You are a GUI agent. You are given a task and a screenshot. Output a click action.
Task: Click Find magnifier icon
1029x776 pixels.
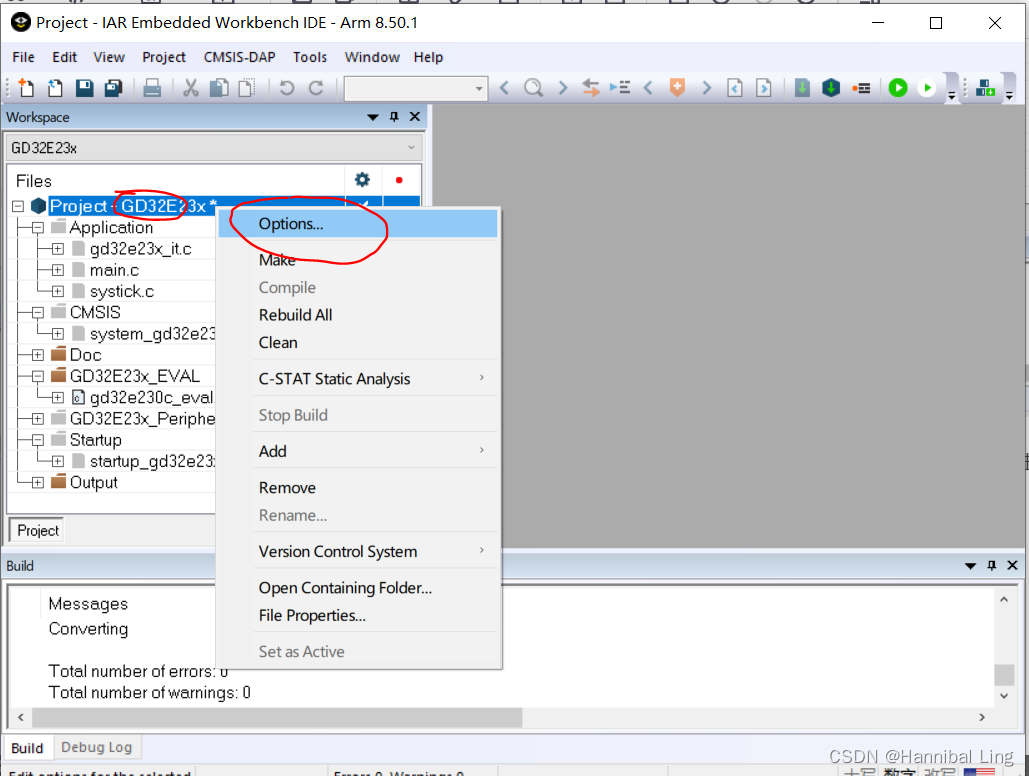[534, 87]
